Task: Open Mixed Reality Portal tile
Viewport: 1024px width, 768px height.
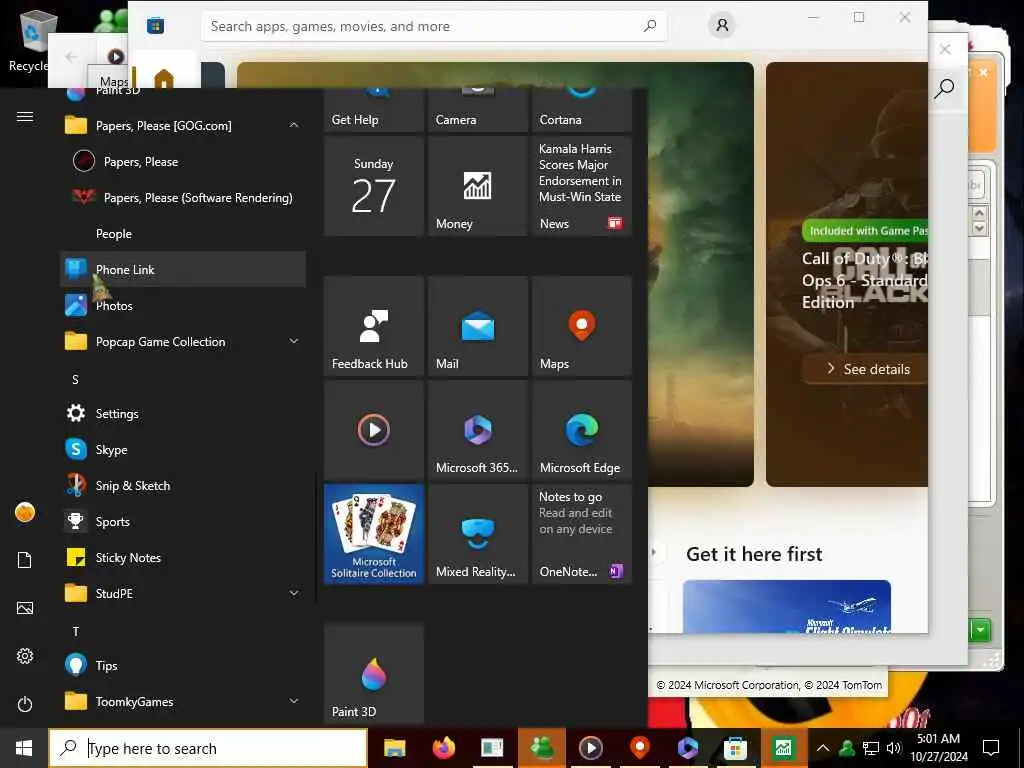Action: (x=477, y=534)
